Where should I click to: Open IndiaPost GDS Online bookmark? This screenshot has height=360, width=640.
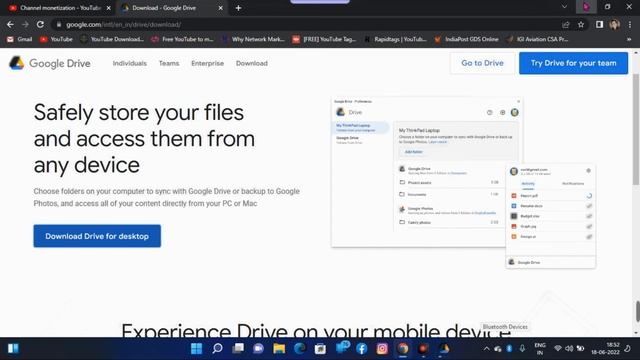(x=467, y=39)
